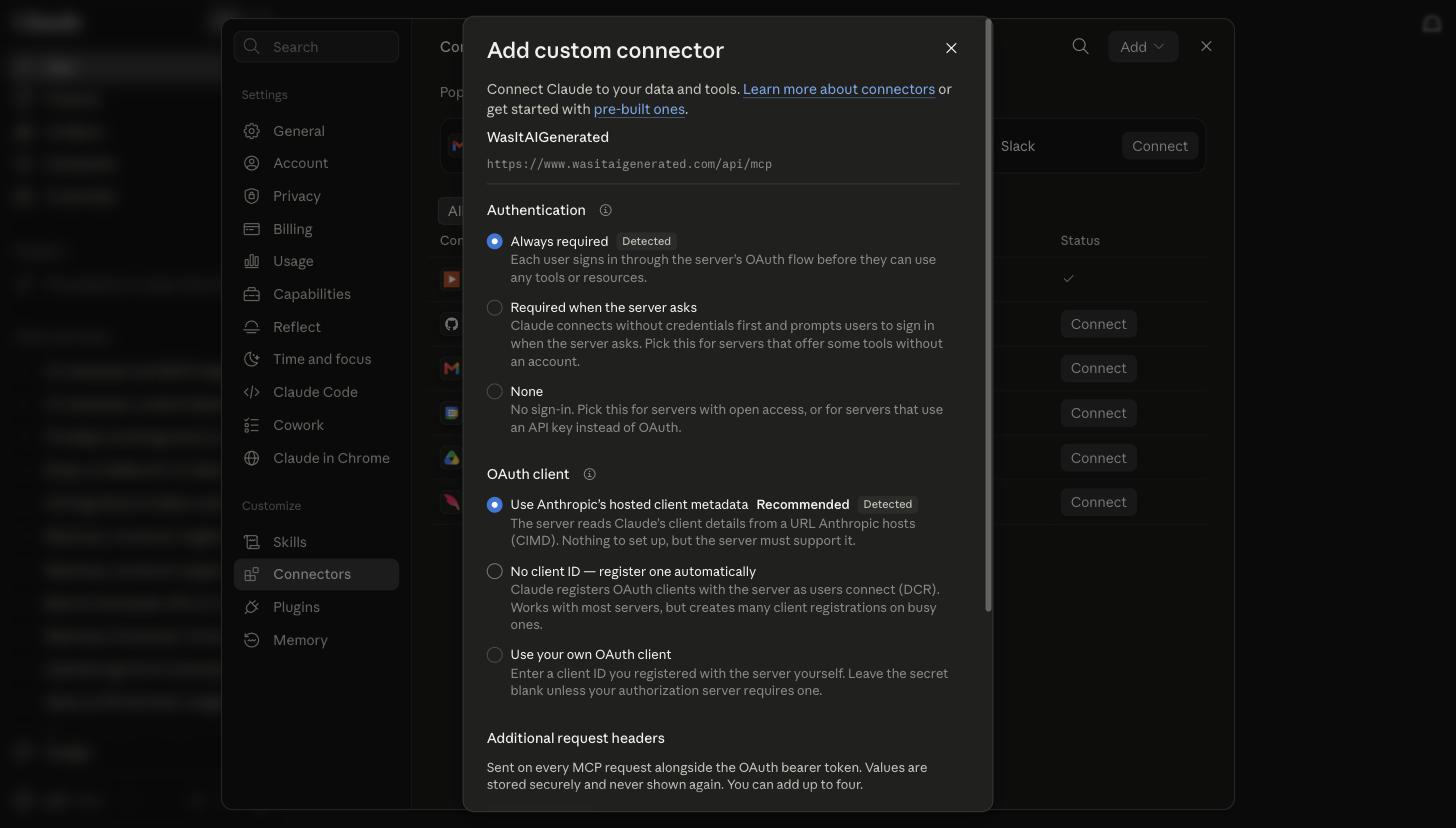1456x828 pixels.
Task: Click the dialog's vertical scrollbar
Action: (x=988, y=315)
